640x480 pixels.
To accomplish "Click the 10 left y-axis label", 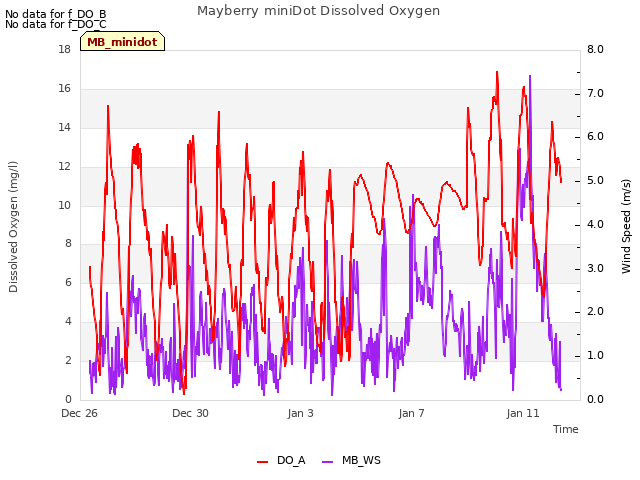I will [65, 205].
